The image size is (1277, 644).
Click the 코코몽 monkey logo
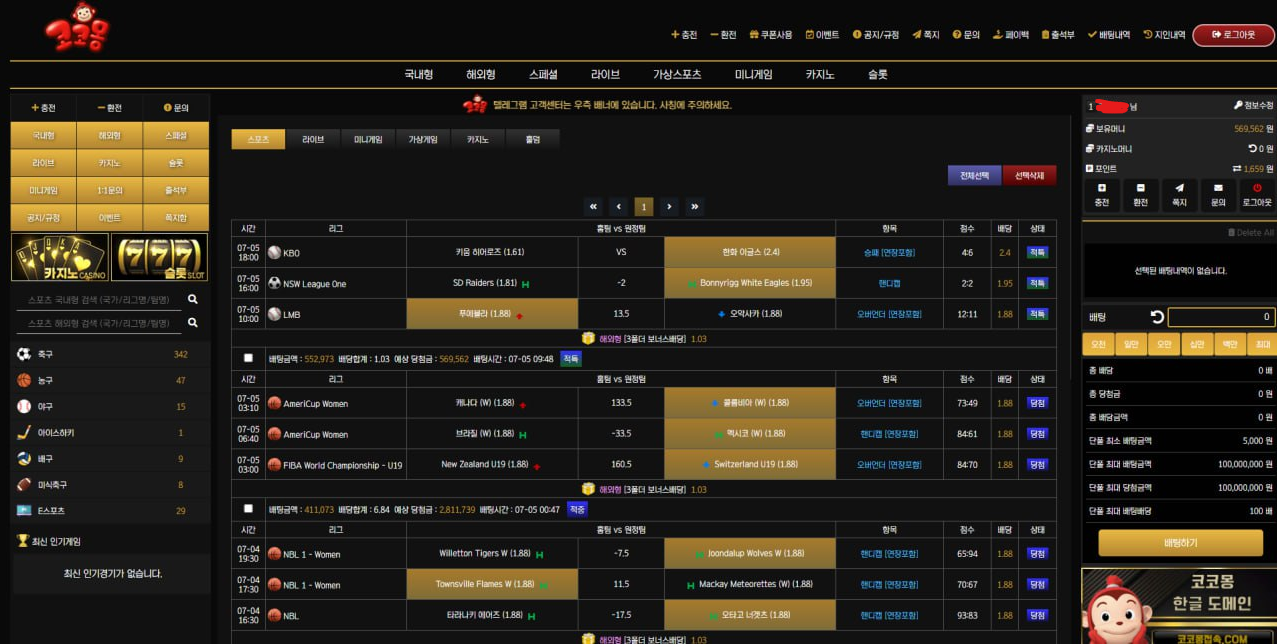77,28
